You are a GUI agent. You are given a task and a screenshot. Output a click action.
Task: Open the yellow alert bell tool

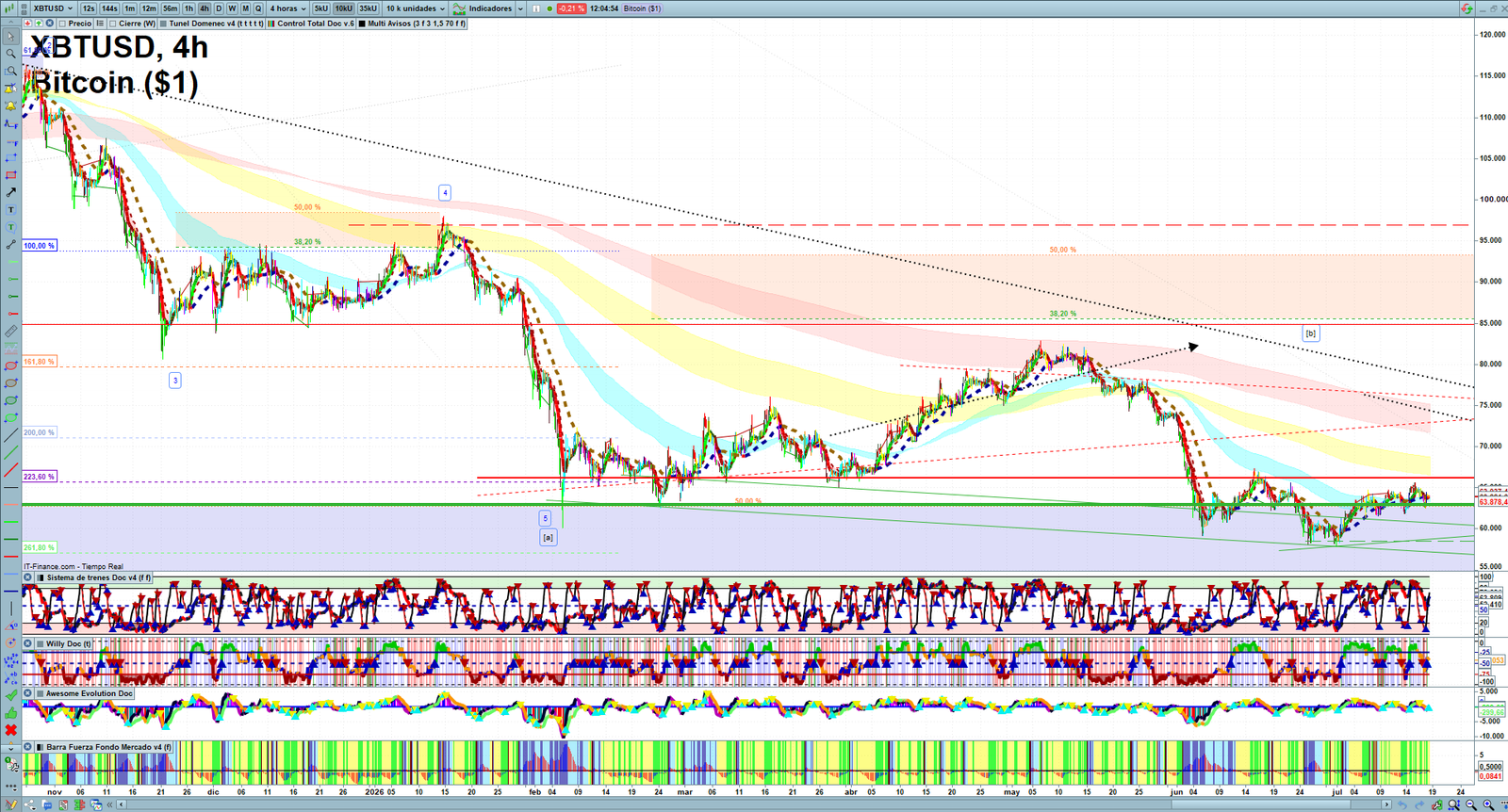[10, 106]
